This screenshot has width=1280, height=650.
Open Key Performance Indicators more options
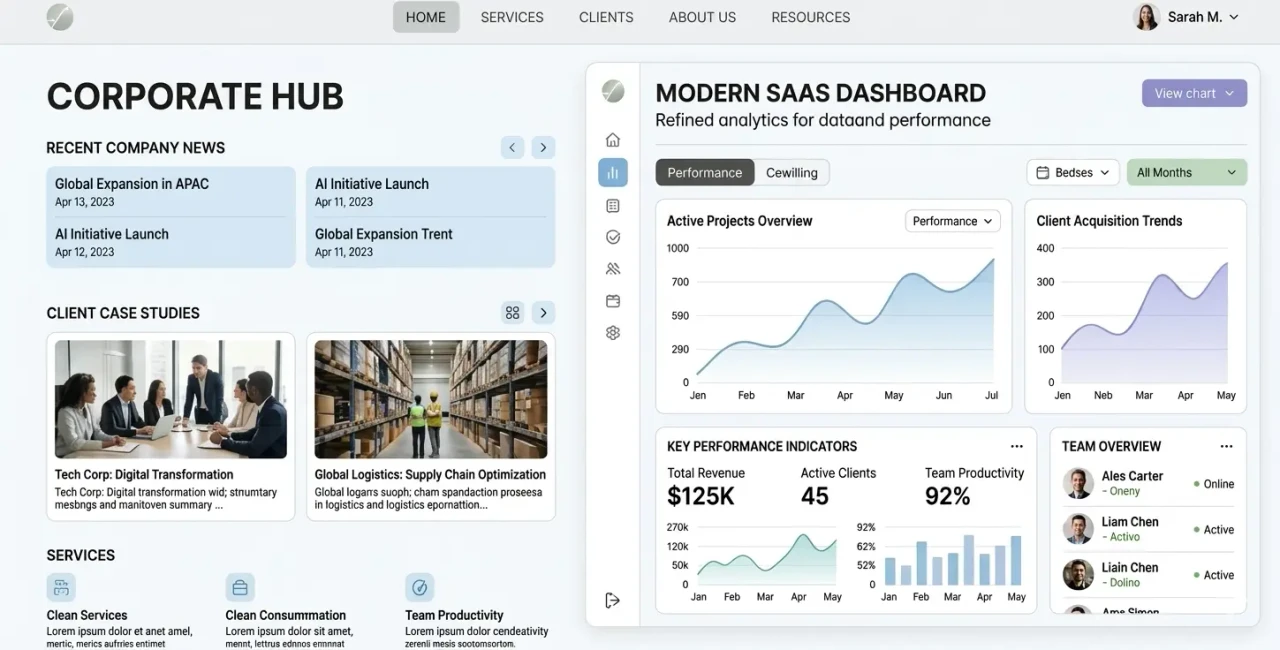coord(1017,447)
